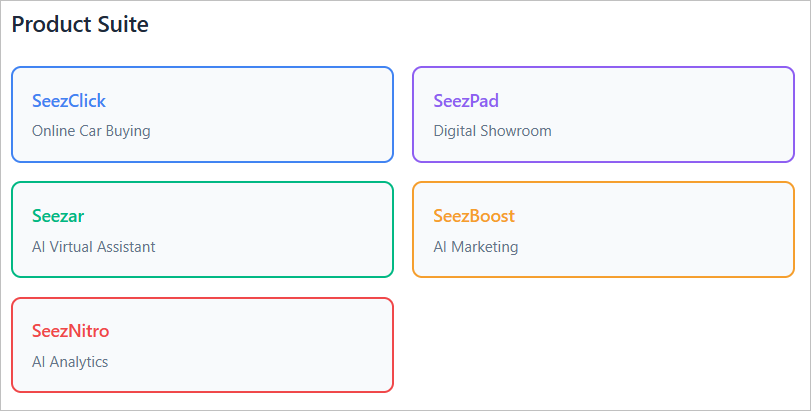The height and width of the screenshot is (411, 811).
Task: Select the Online Car Buying description
Action: (x=91, y=131)
